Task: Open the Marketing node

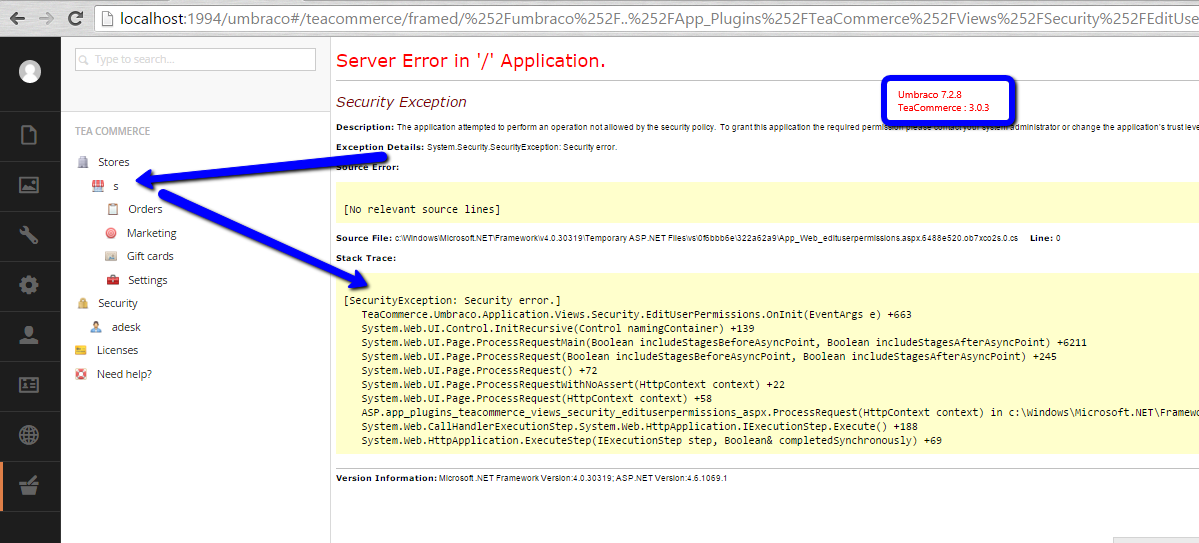Action: click(x=151, y=232)
